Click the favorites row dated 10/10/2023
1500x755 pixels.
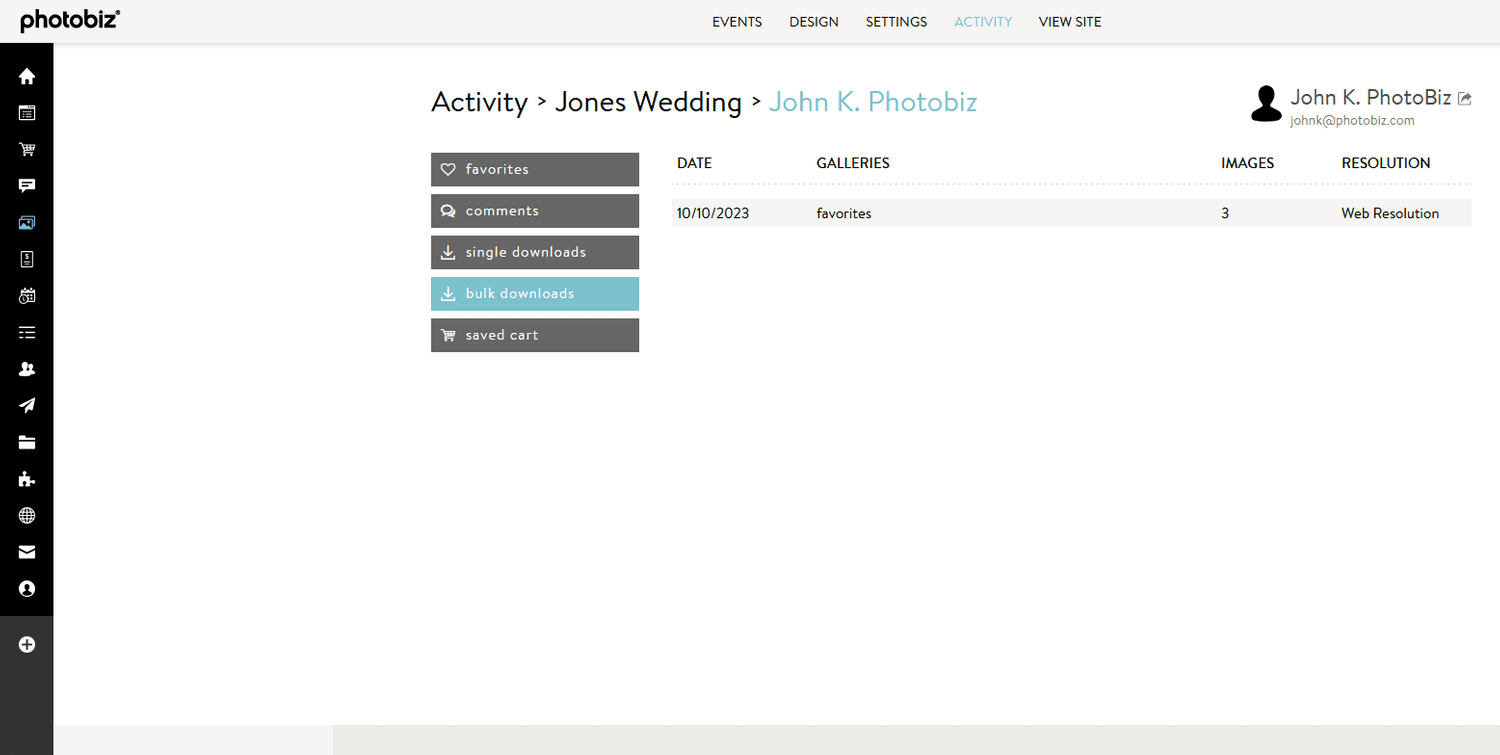point(900,213)
